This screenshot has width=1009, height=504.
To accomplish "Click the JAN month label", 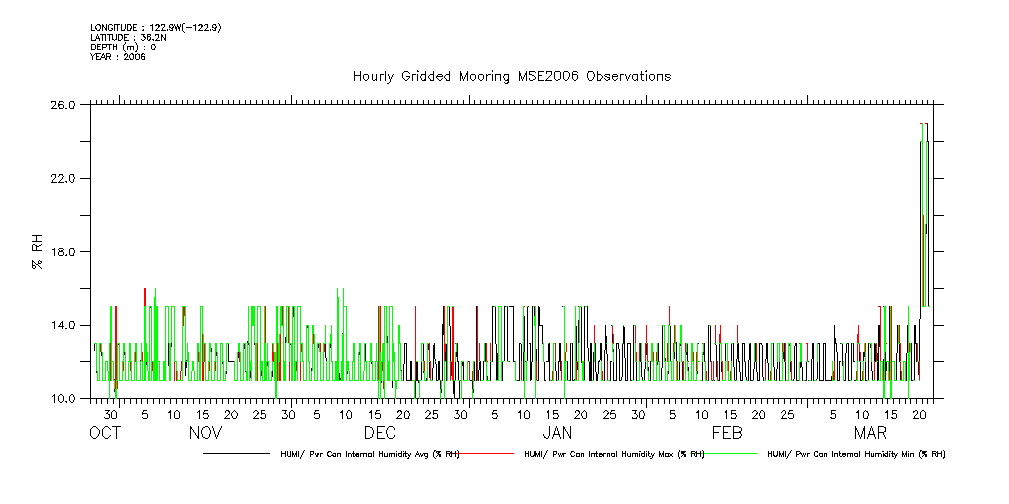I will [x=557, y=433].
